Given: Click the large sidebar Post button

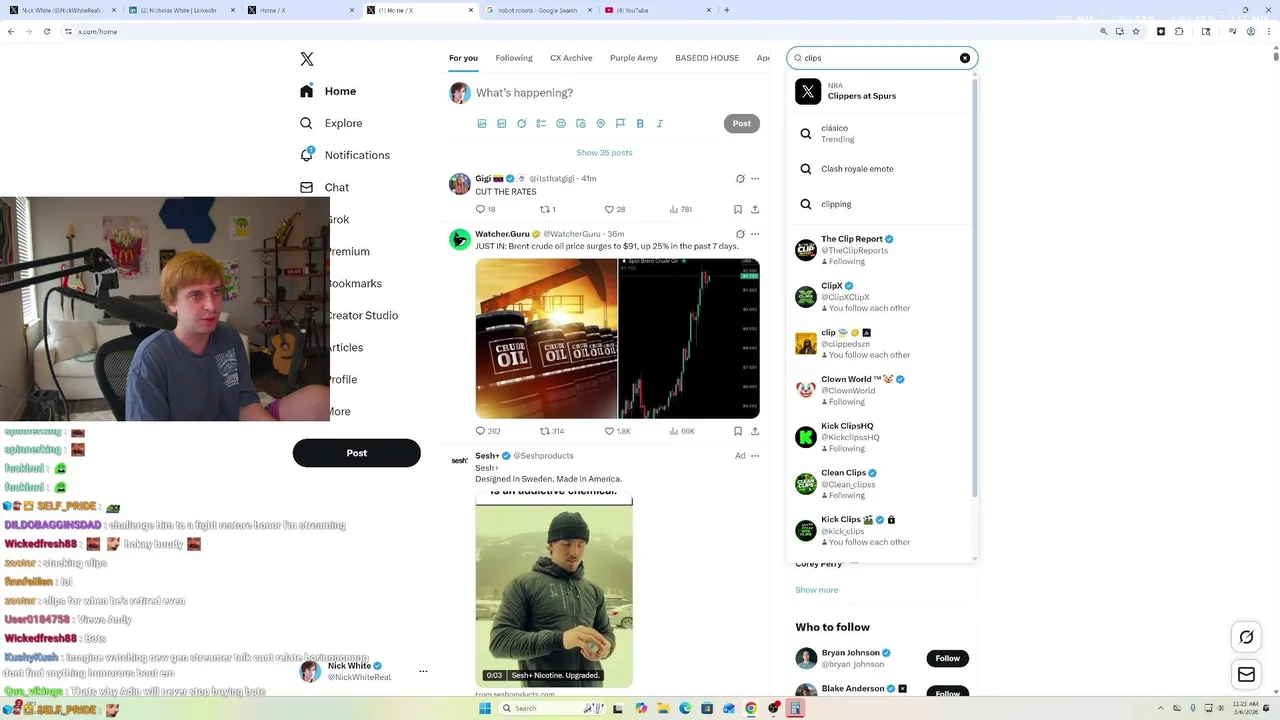Looking at the screenshot, I should pyautogui.click(x=356, y=453).
